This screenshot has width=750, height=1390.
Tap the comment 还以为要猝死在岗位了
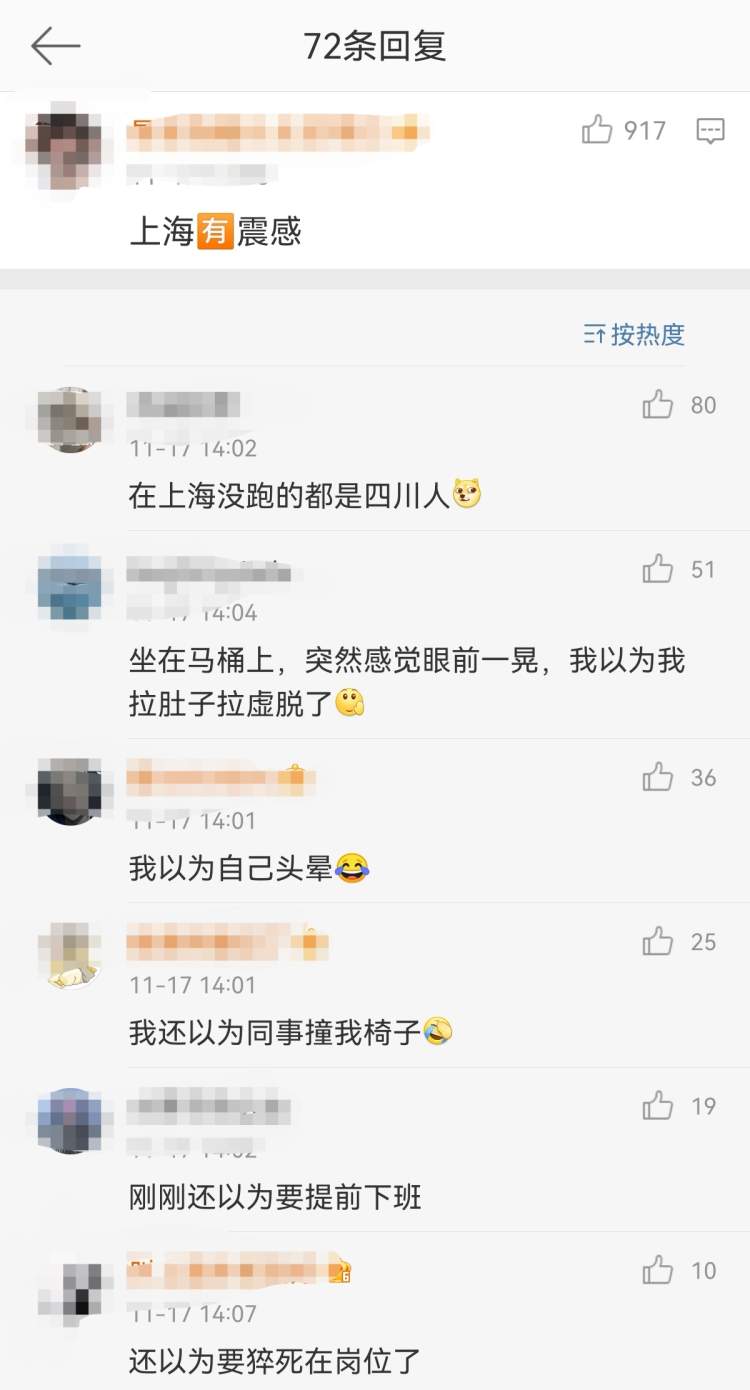[275, 1360]
